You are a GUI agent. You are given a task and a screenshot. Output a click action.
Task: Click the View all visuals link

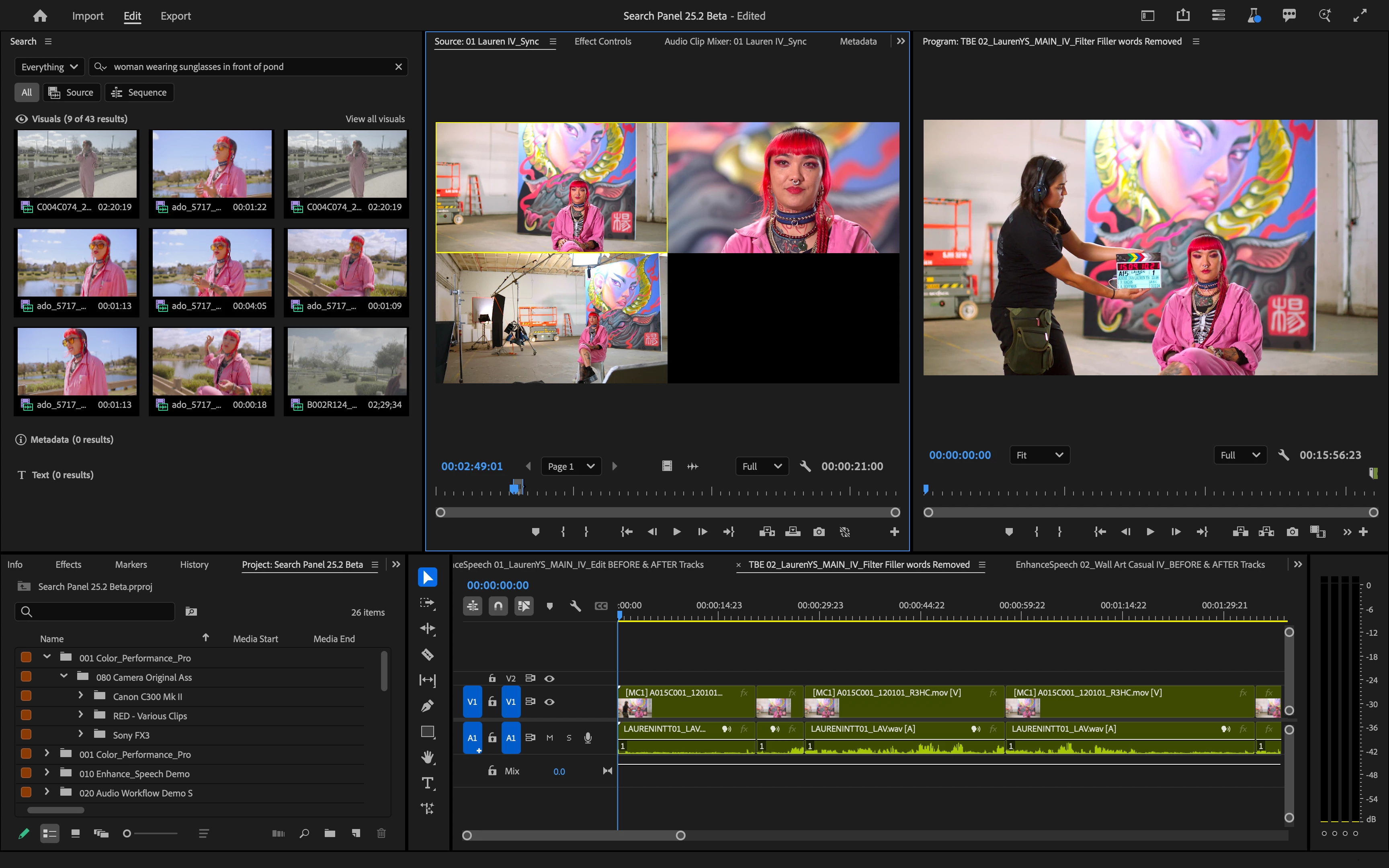point(375,119)
